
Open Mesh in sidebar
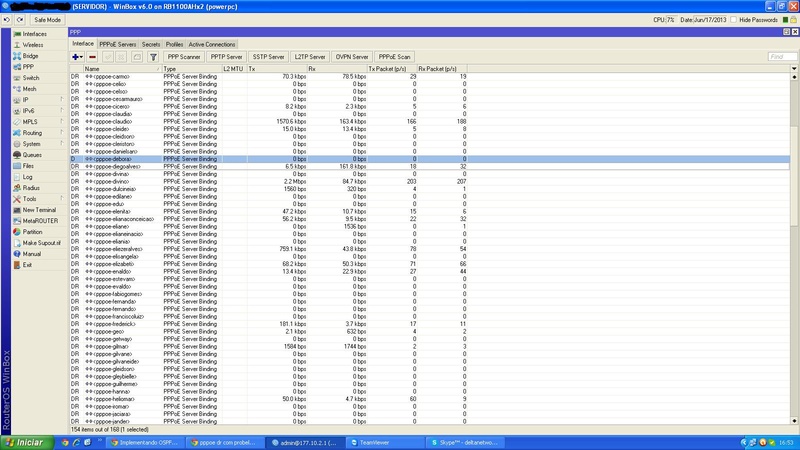(x=29, y=89)
